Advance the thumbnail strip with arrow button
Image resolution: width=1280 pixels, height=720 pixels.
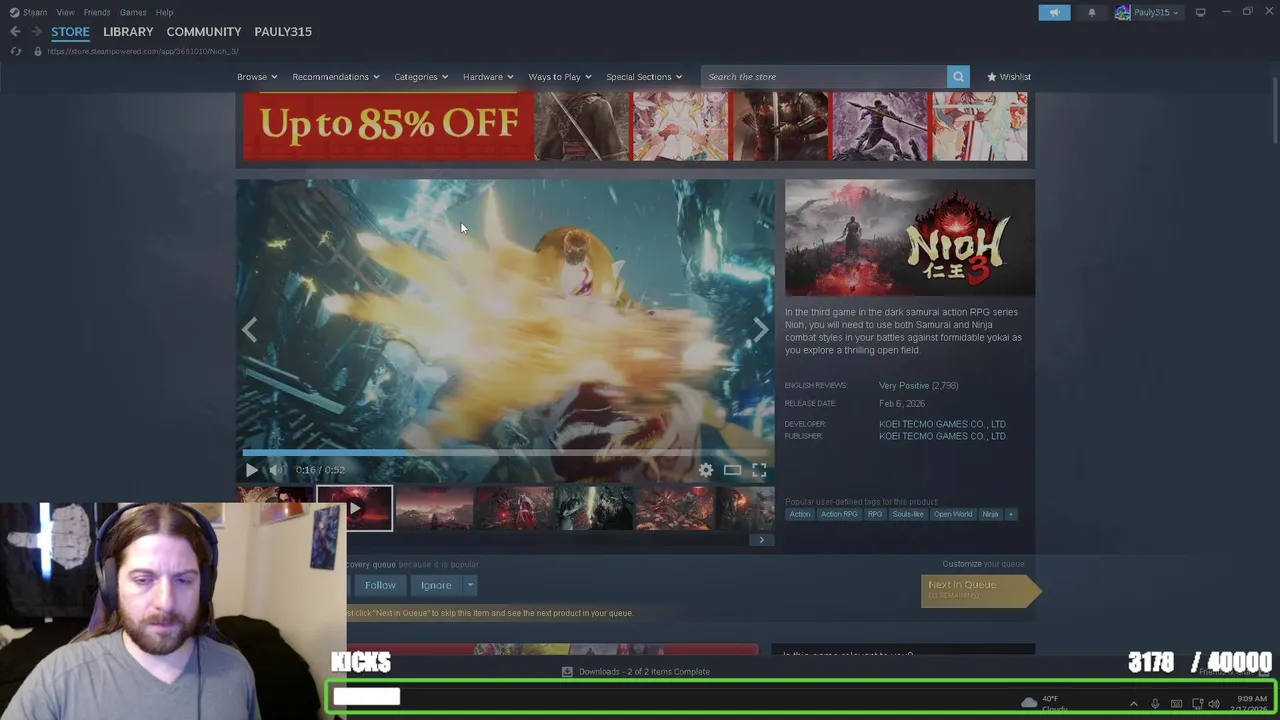[x=761, y=540]
